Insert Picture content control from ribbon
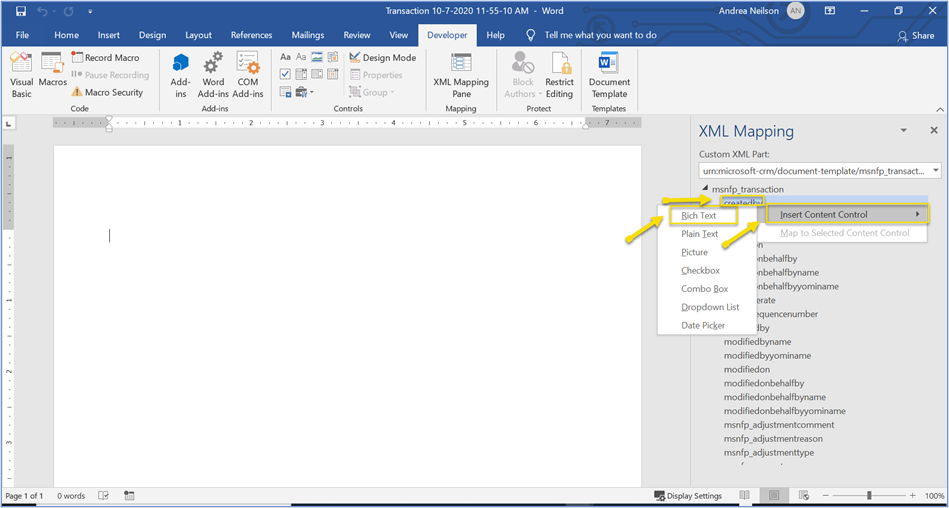This screenshot has width=949, height=508. pyautogui.click(x=317, y=58)
